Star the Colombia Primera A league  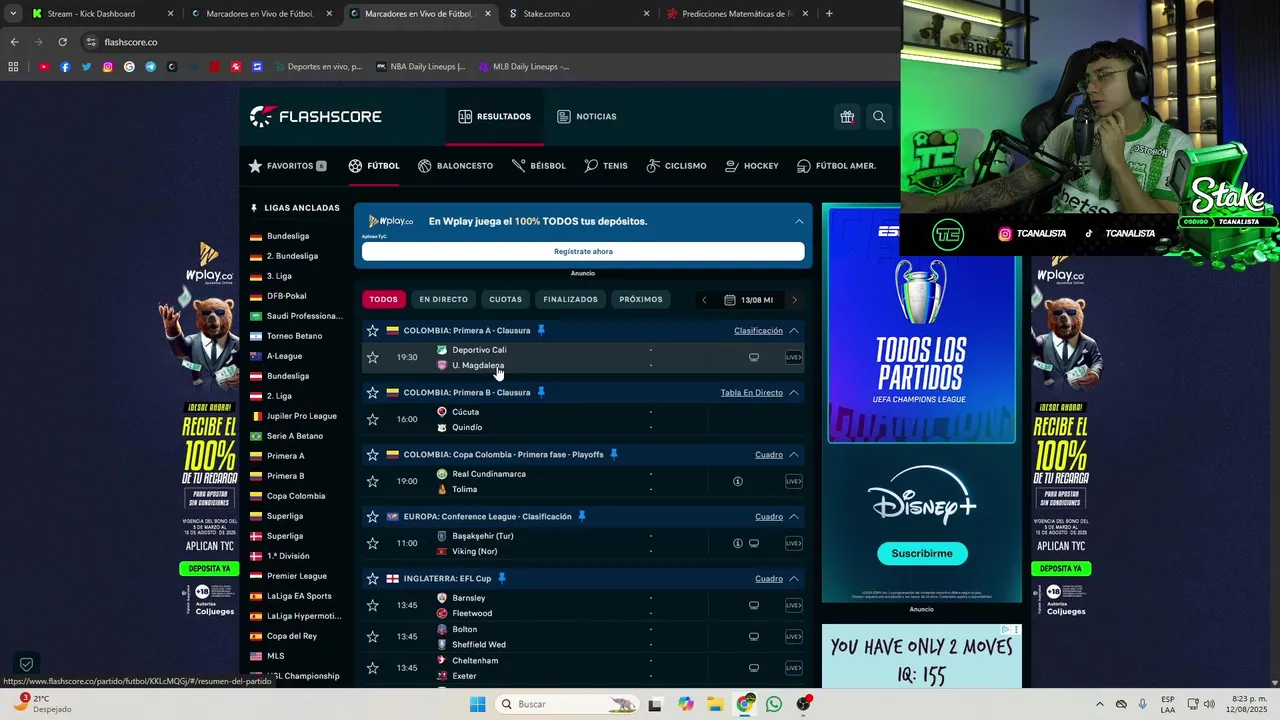click(373, 331)
